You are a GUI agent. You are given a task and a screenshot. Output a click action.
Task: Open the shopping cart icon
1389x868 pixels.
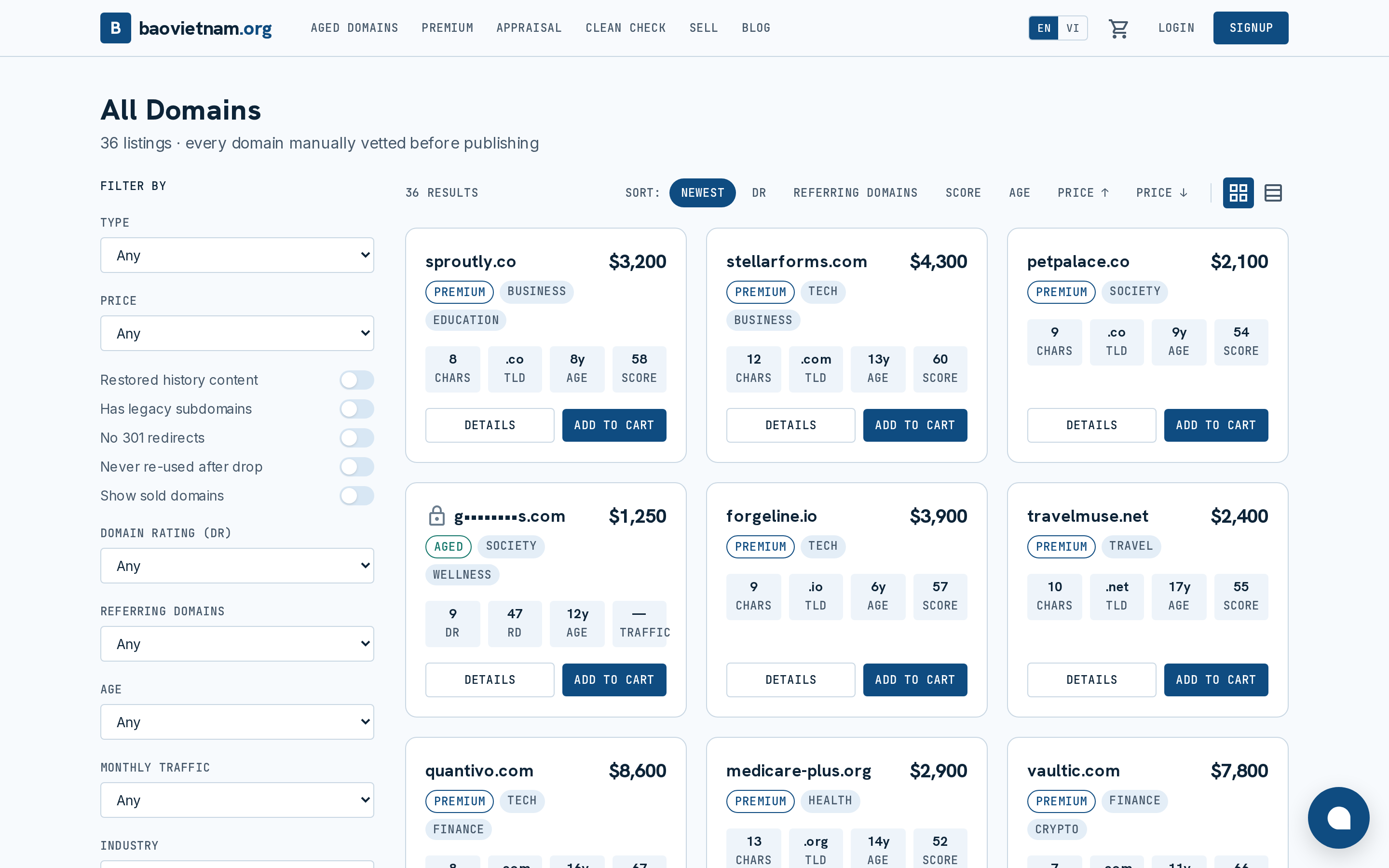[1118, 28]
